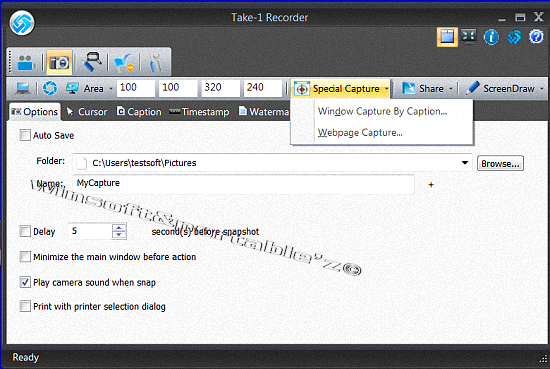The width and height of the screenshot is (550, 369).
Task: Click the resize grip in status bar corner
Action: point(543,358)
